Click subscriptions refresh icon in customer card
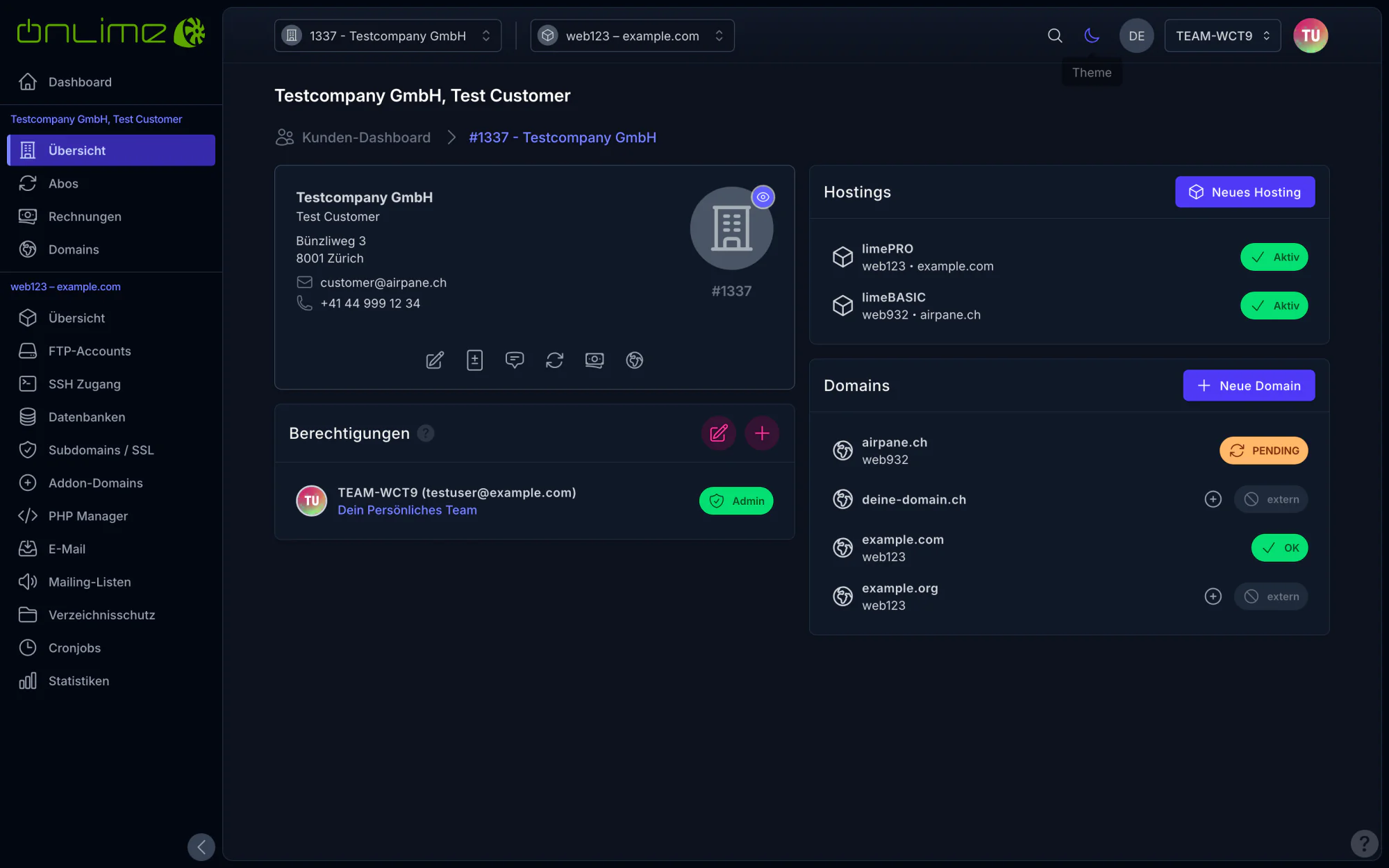This screenshot has width=1389, height=868. pos(554,360)
